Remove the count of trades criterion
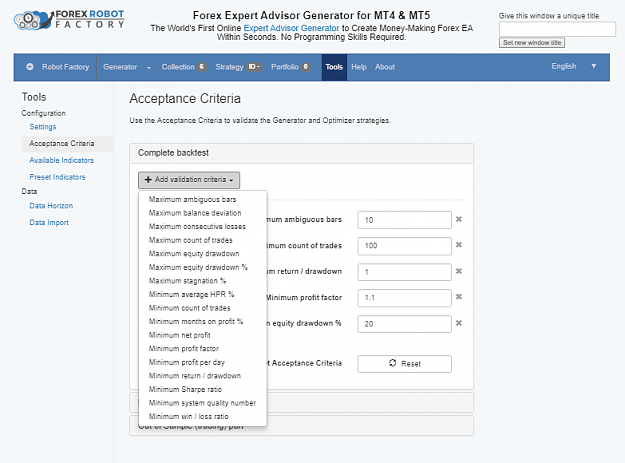The width and height of the screenshot is (625, 463). coord(459,245)
